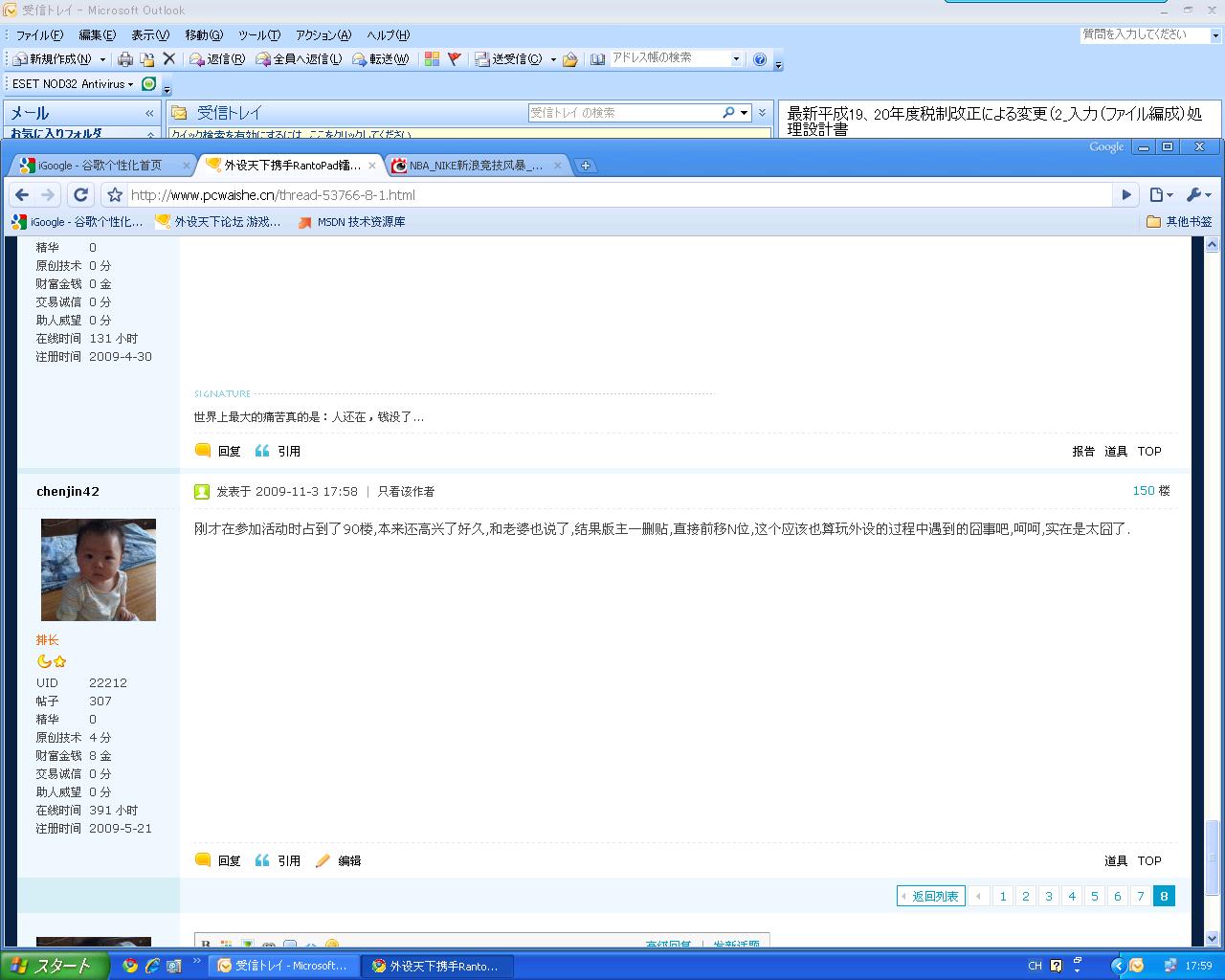Switch to the iGoogle tab
1225x980 pixels.
pyautogui.click(x=100, y=166)
